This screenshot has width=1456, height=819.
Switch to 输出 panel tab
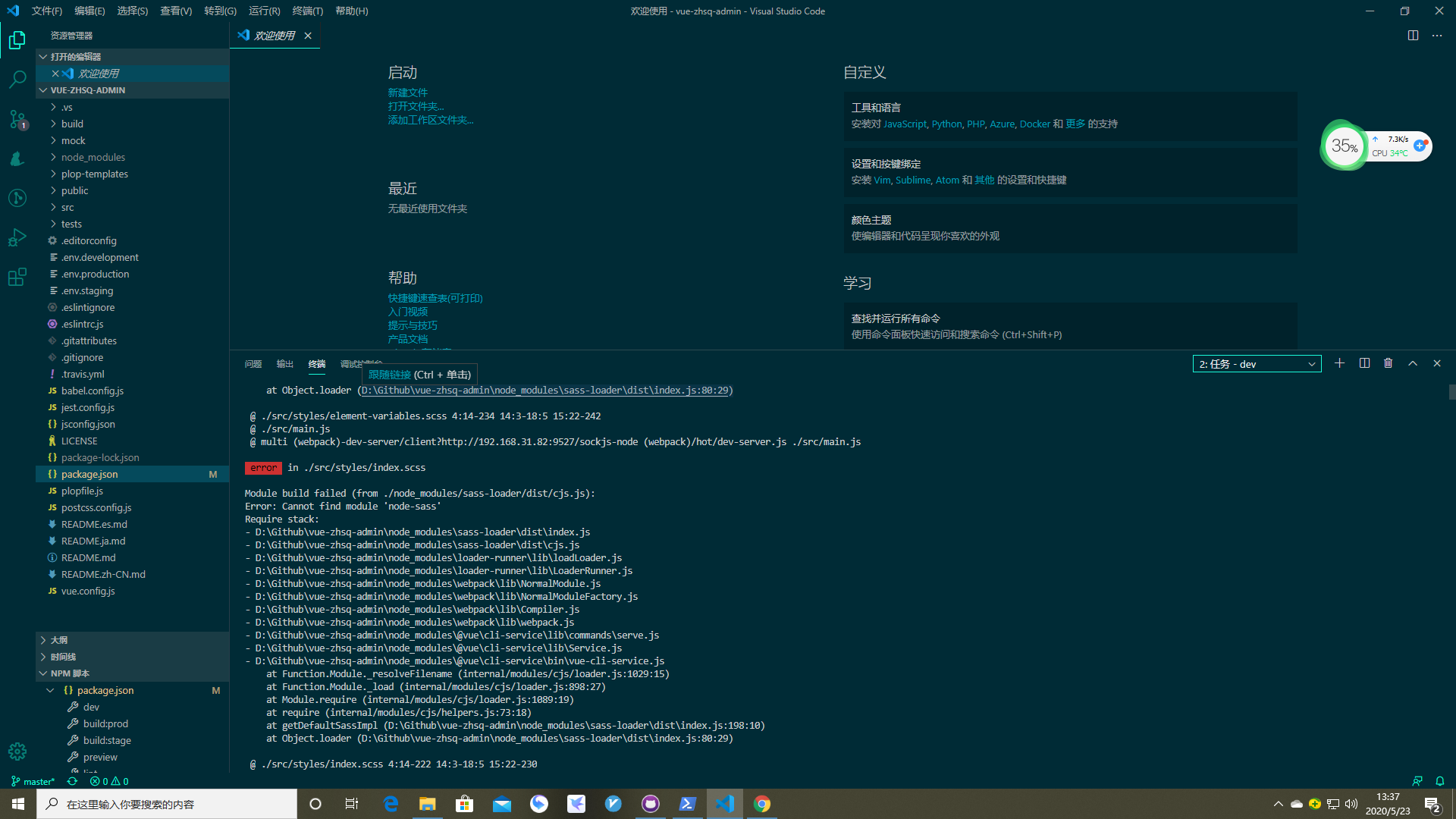(285, 364)
